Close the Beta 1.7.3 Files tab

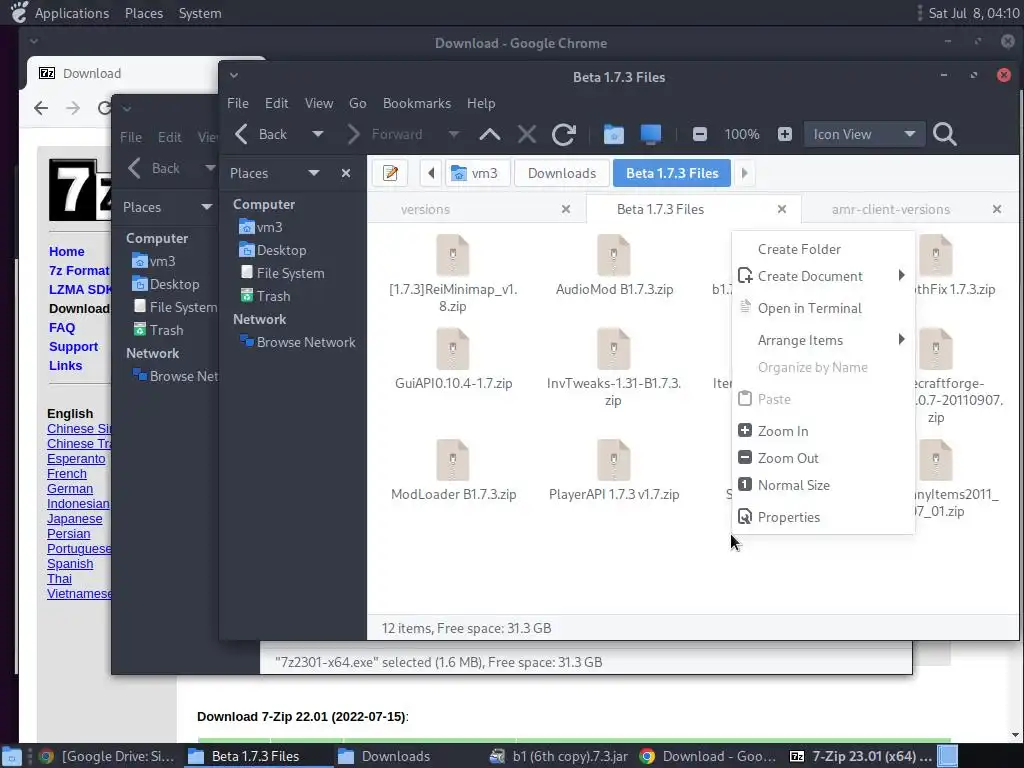point(782,209)
